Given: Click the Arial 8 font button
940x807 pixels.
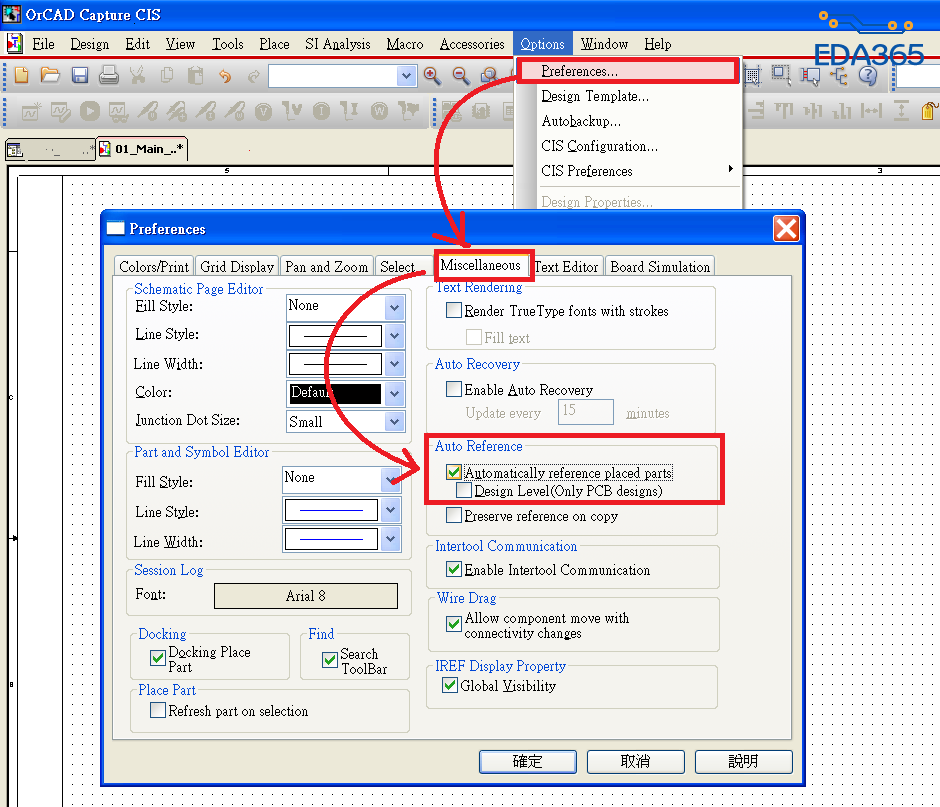Looking at the screenshot, I should coord(306,596).
